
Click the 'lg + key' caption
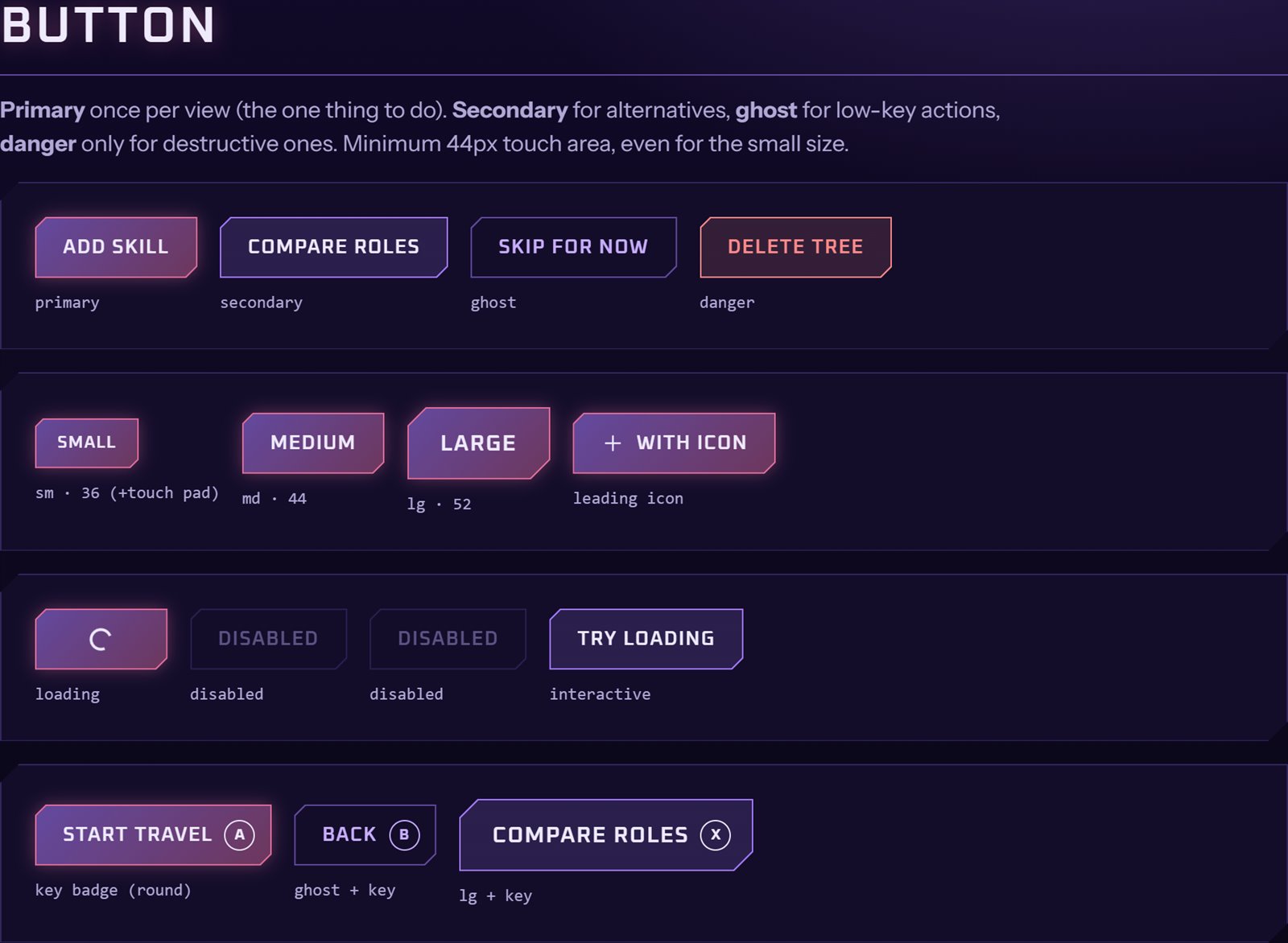(x=495, y=896)
